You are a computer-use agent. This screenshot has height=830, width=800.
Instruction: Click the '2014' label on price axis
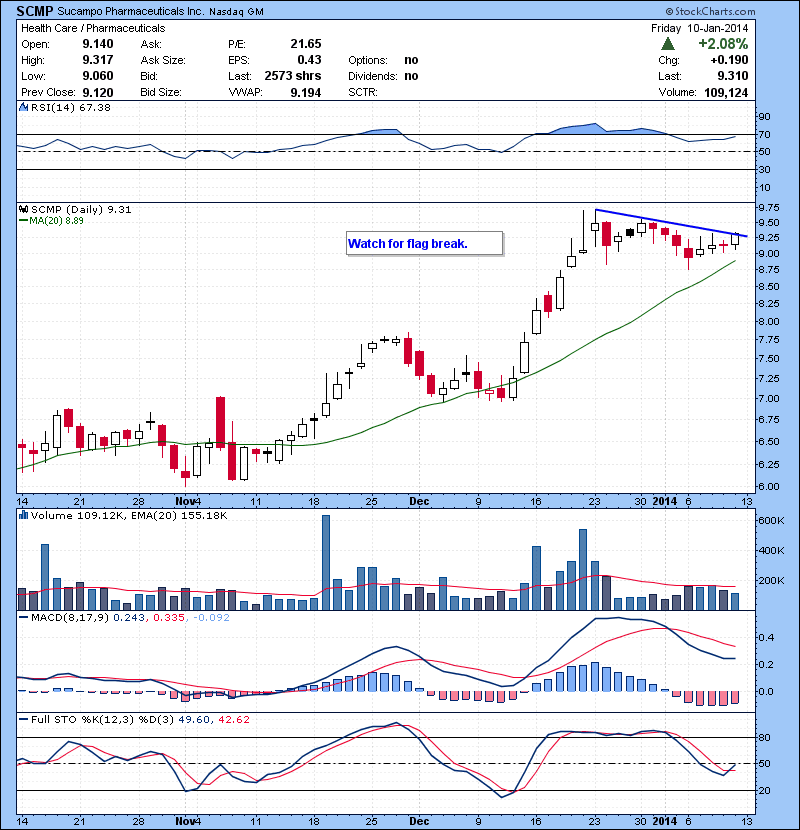(664, 501)
